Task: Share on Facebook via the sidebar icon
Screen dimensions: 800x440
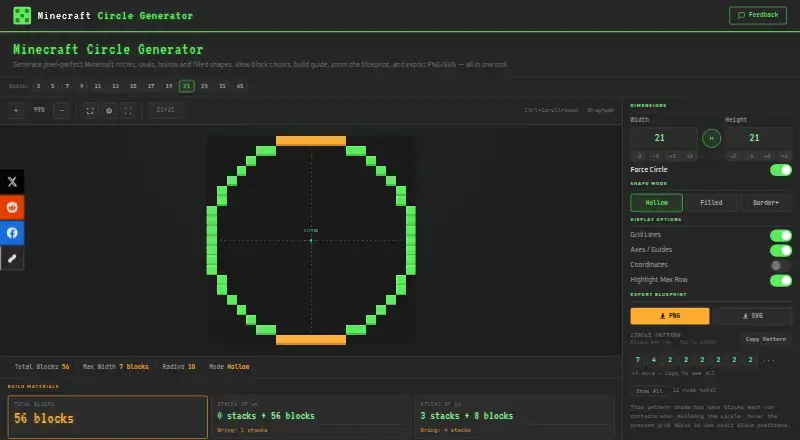Action: [x=12, y=233]
